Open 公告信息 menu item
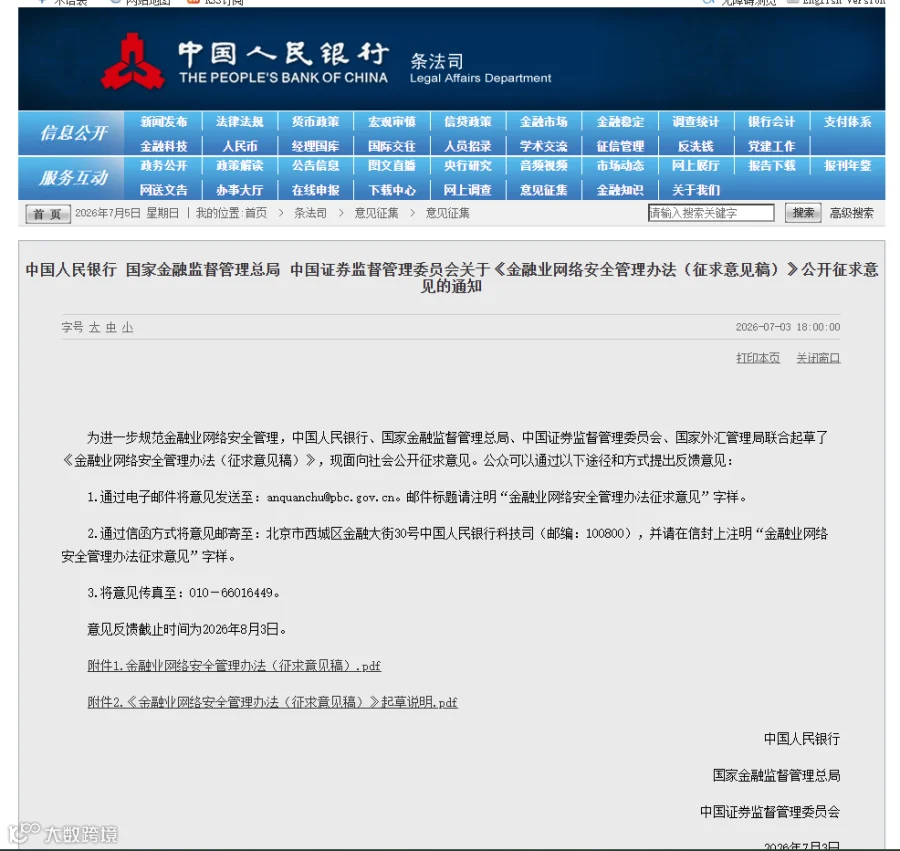This screenshot has width=900, height=851. point(315,166)
